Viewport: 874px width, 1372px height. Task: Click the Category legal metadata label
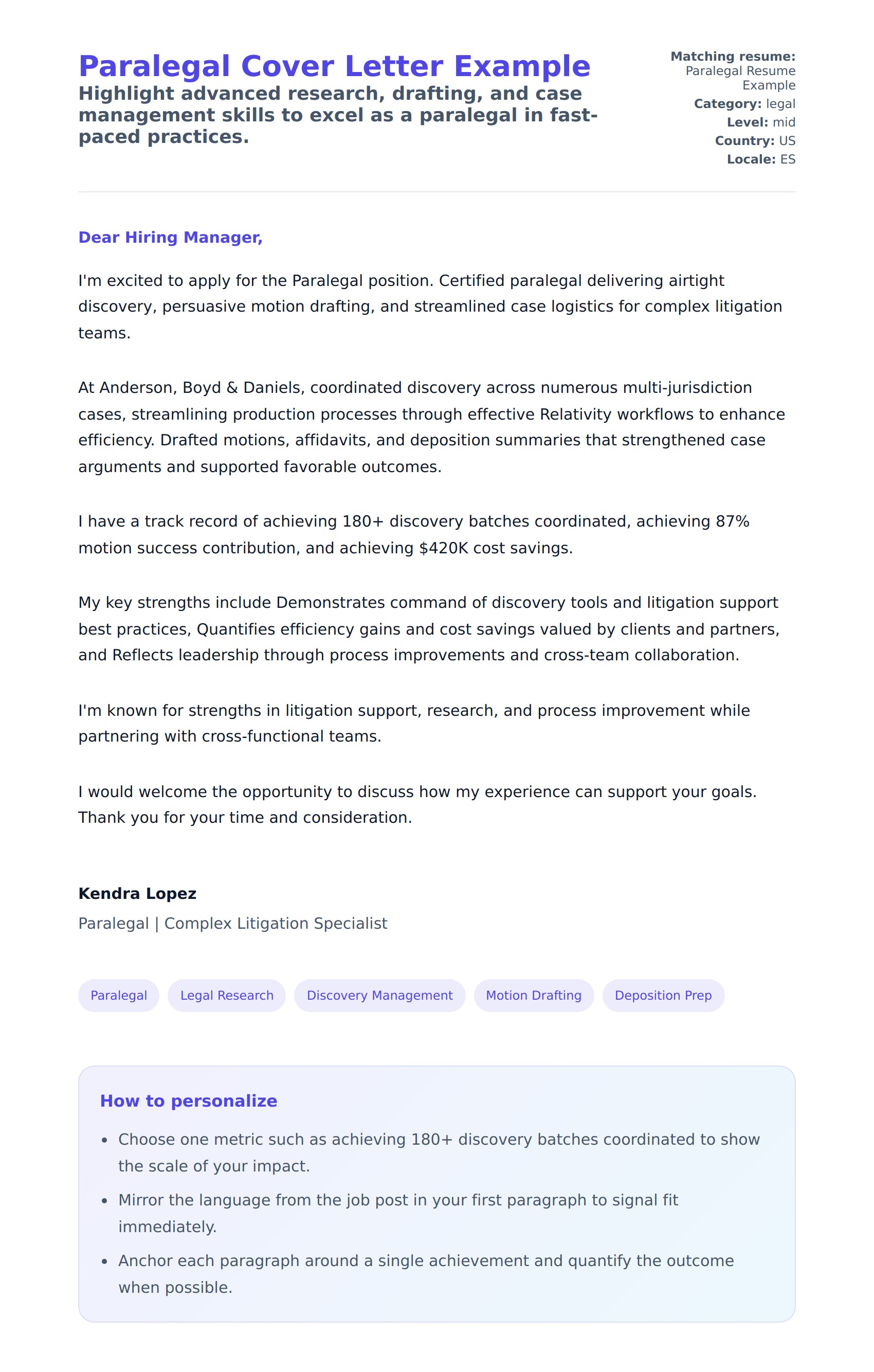coord(744,104)
